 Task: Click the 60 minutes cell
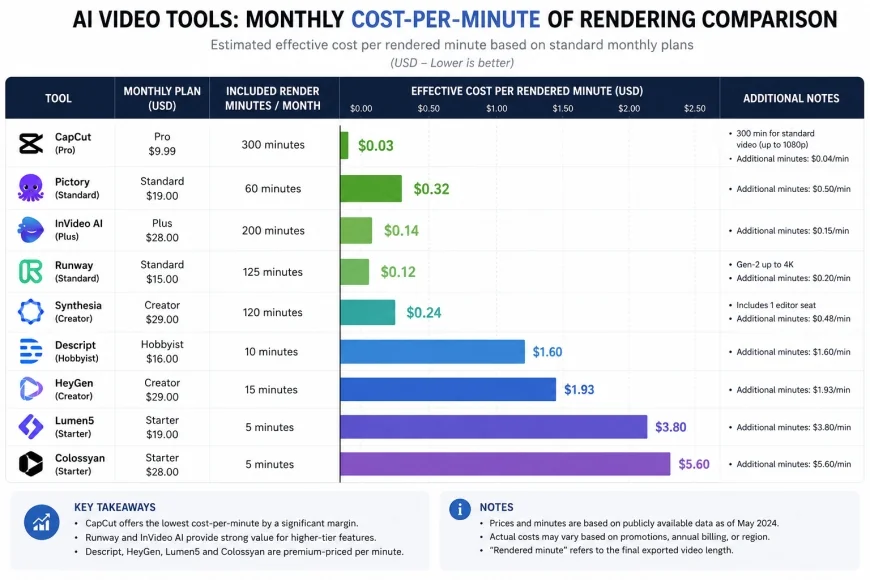(x=273, y=189)
